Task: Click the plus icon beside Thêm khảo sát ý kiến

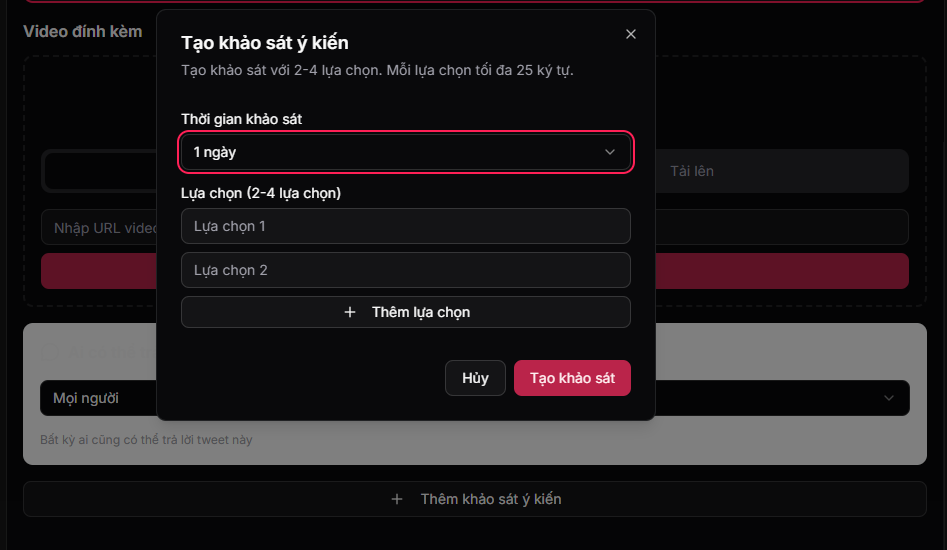Action: [x=397, y=499]
